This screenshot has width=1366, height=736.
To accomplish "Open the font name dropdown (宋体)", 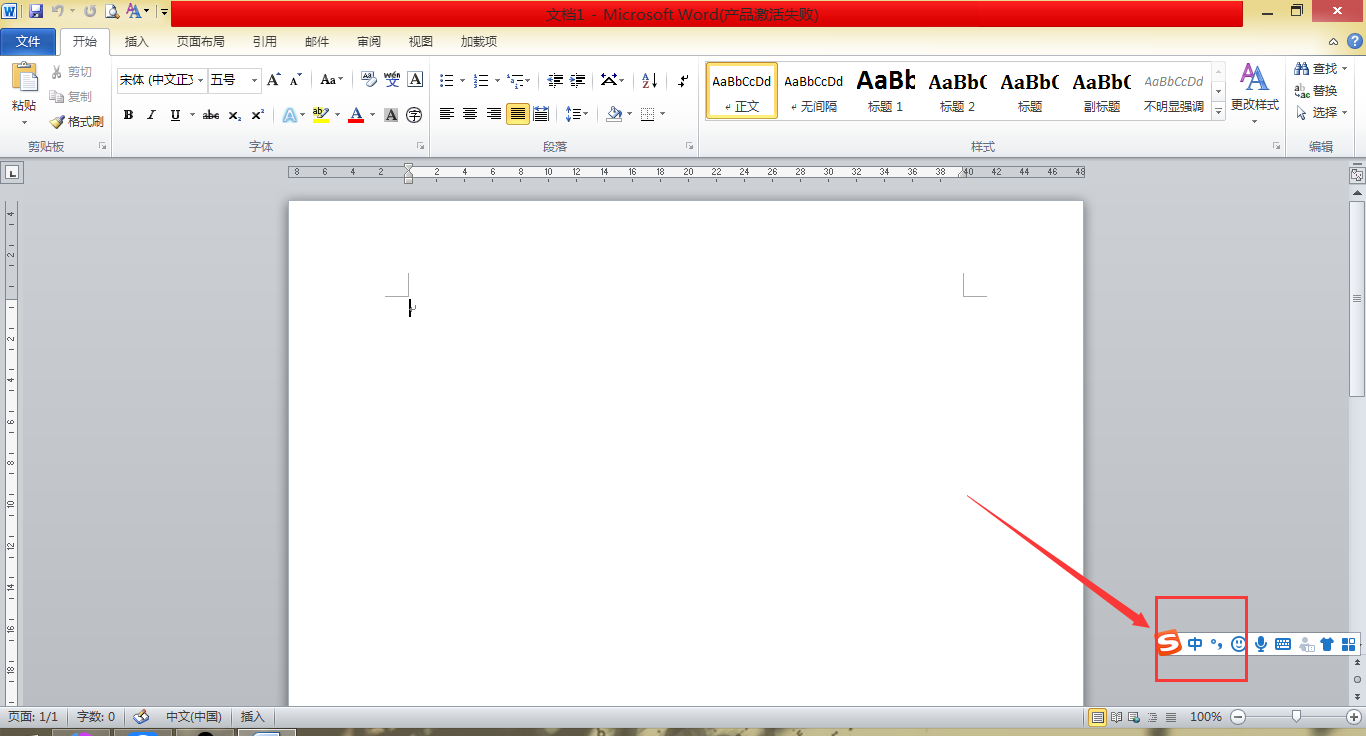I will coord(201,80).
